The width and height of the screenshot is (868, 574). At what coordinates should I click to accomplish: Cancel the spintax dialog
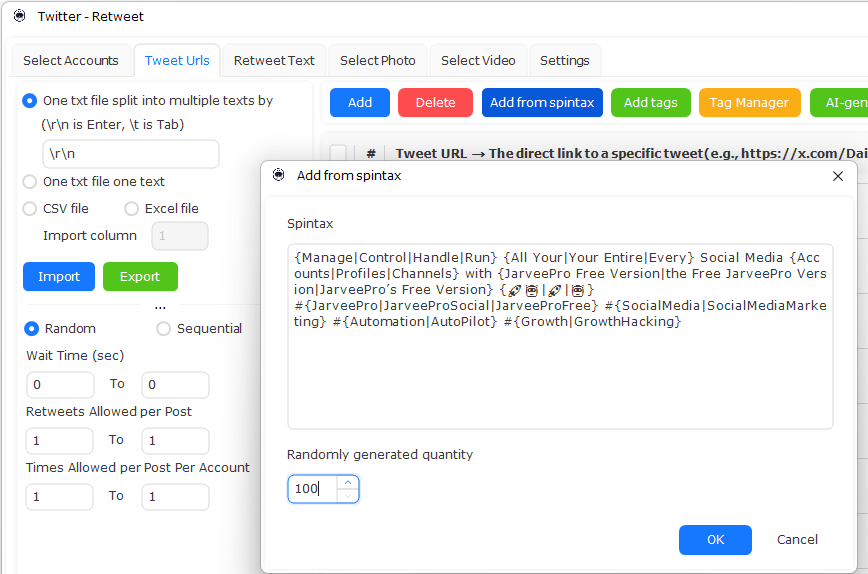point(797,540)
